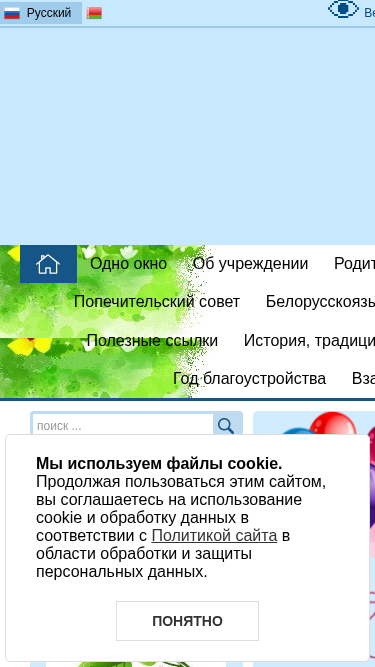
Task: Open the Политикой сайта link
Action: pyautogui.click(x=214, y=536)
